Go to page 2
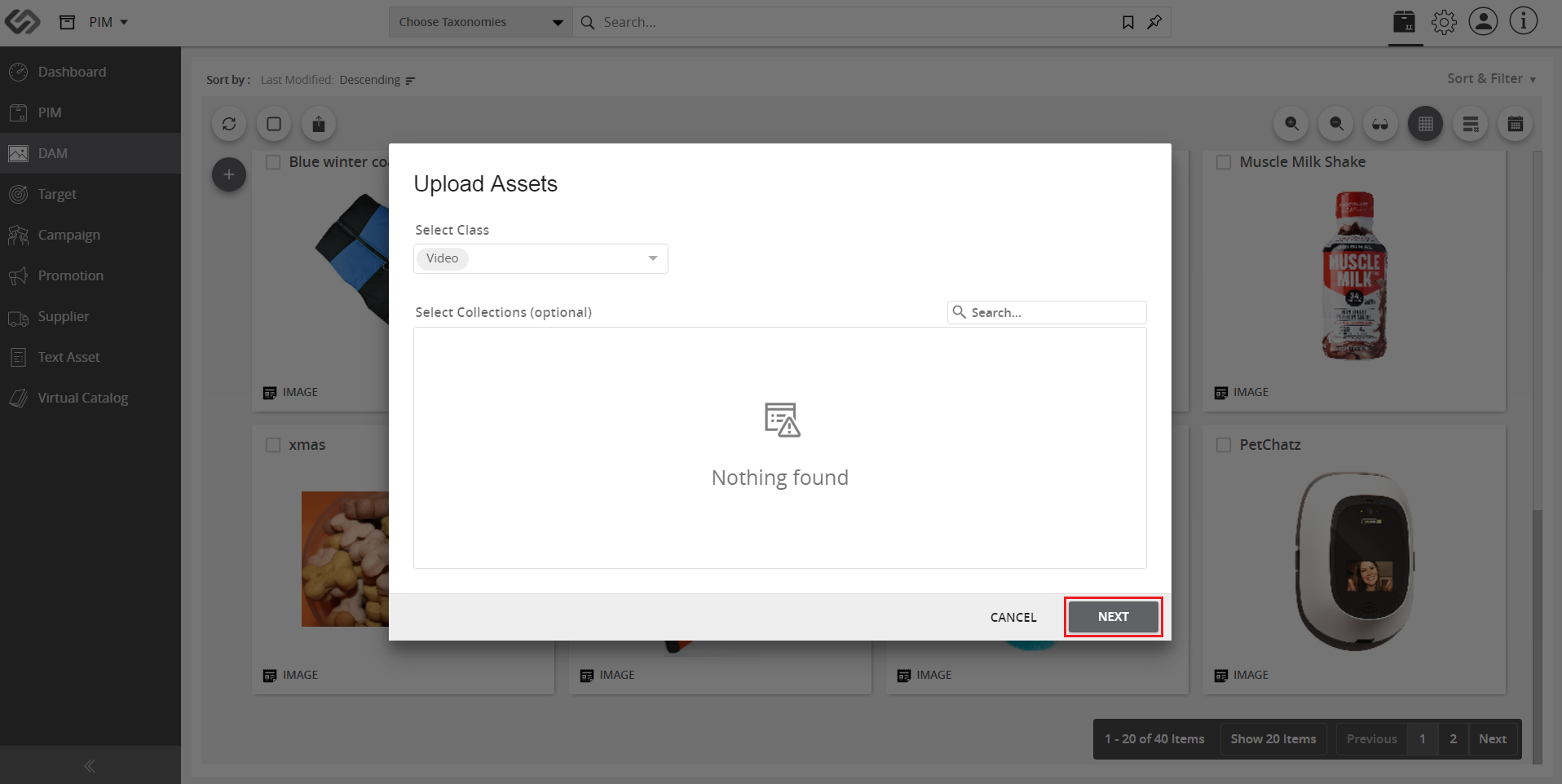This screenshot has height=784, width=1562. coord(1454,739)
